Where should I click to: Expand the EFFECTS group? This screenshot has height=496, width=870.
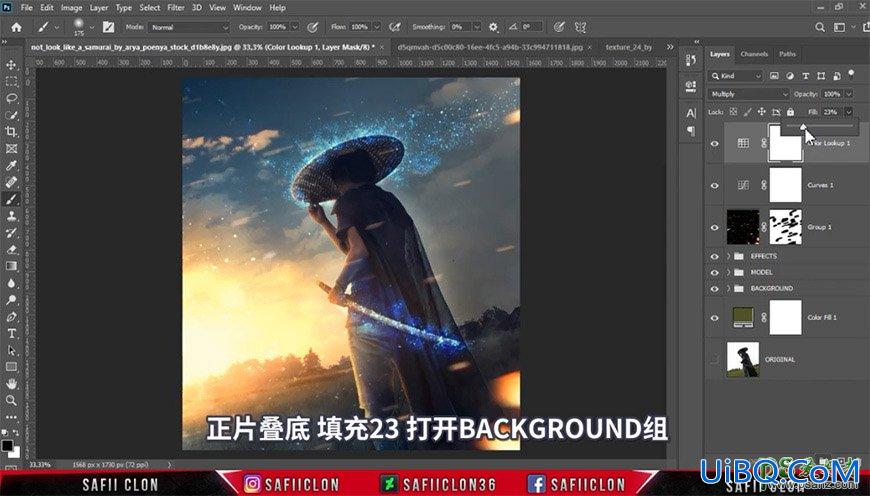(729, 256)
